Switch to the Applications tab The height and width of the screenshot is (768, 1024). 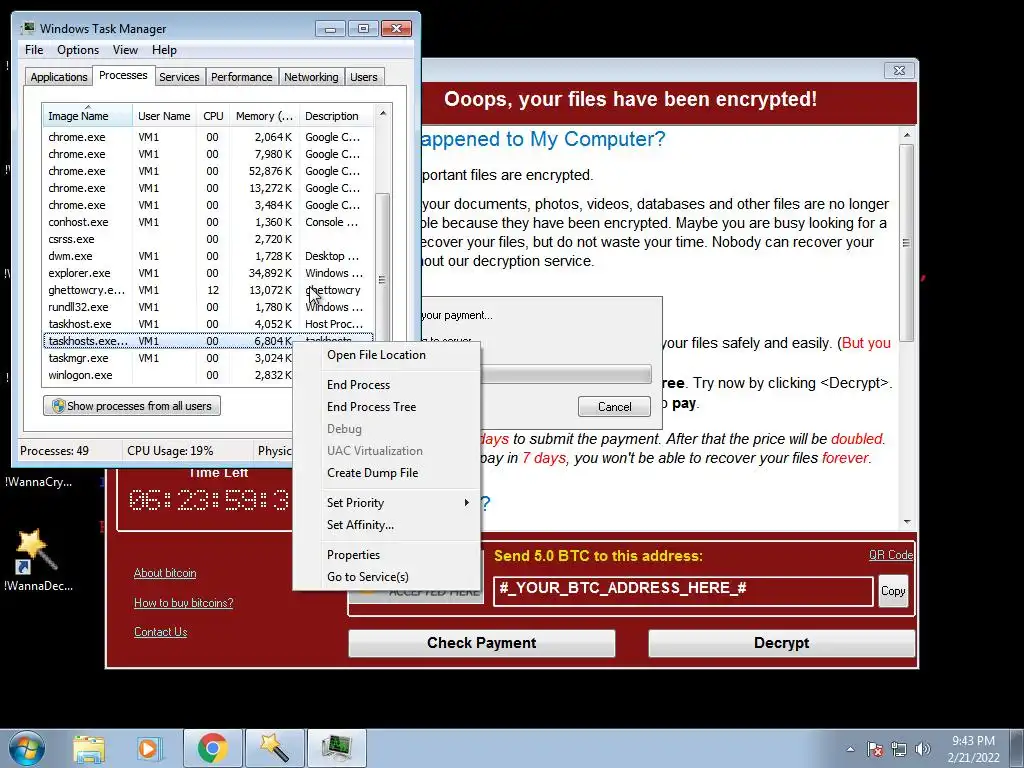[x=59, y=76]
